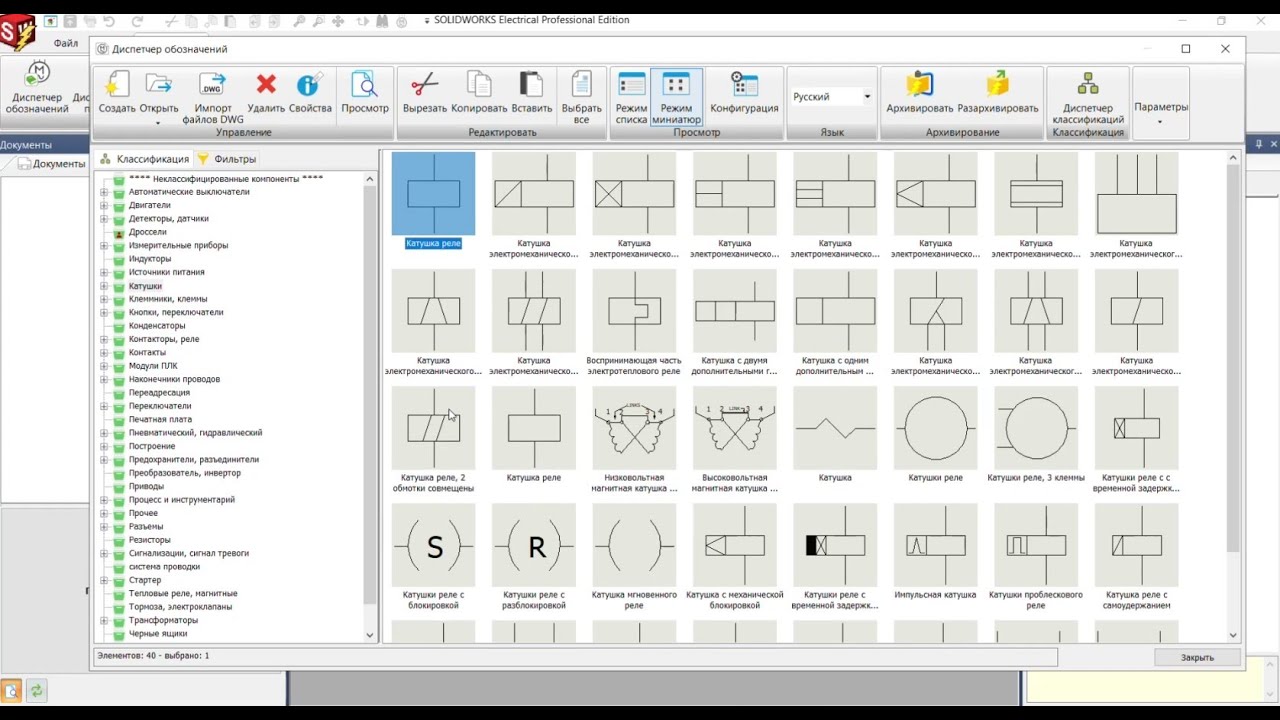Click Диспетчер обозначений icon in main window

(37, 75)
